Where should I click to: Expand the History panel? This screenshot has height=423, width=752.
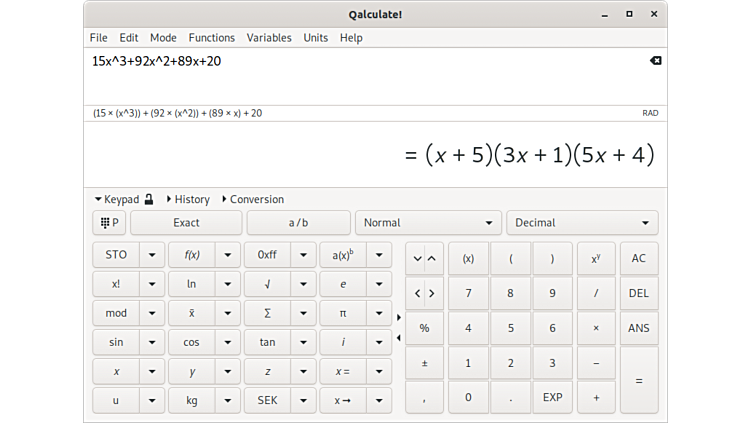[x=188, y=199]
